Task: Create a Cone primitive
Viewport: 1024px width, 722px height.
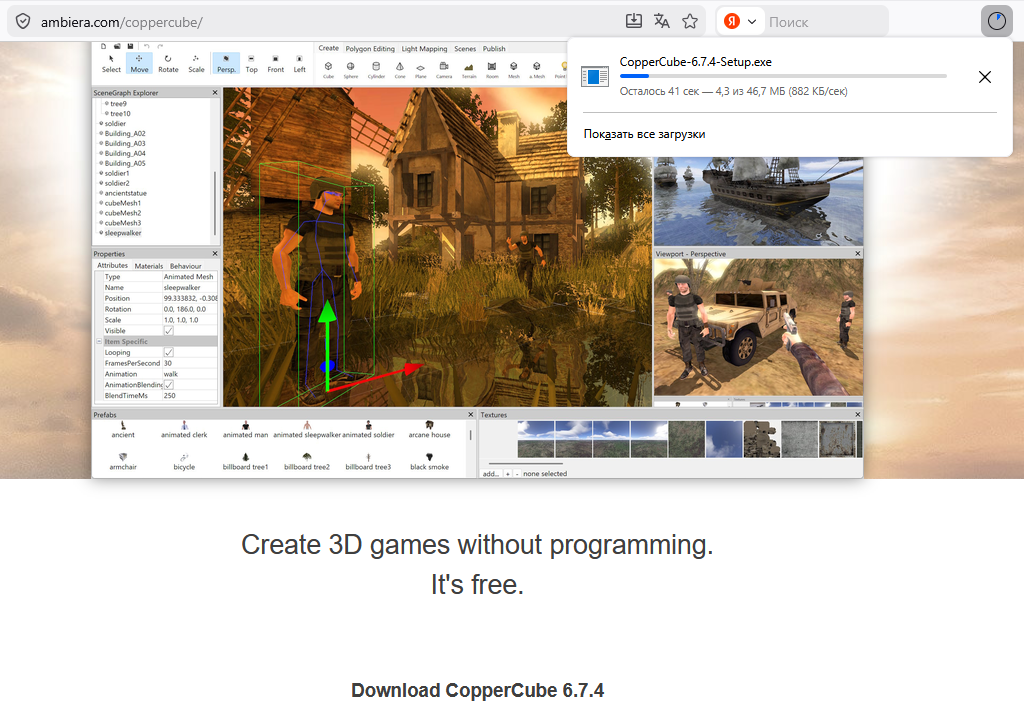Action: click(400, 70)
